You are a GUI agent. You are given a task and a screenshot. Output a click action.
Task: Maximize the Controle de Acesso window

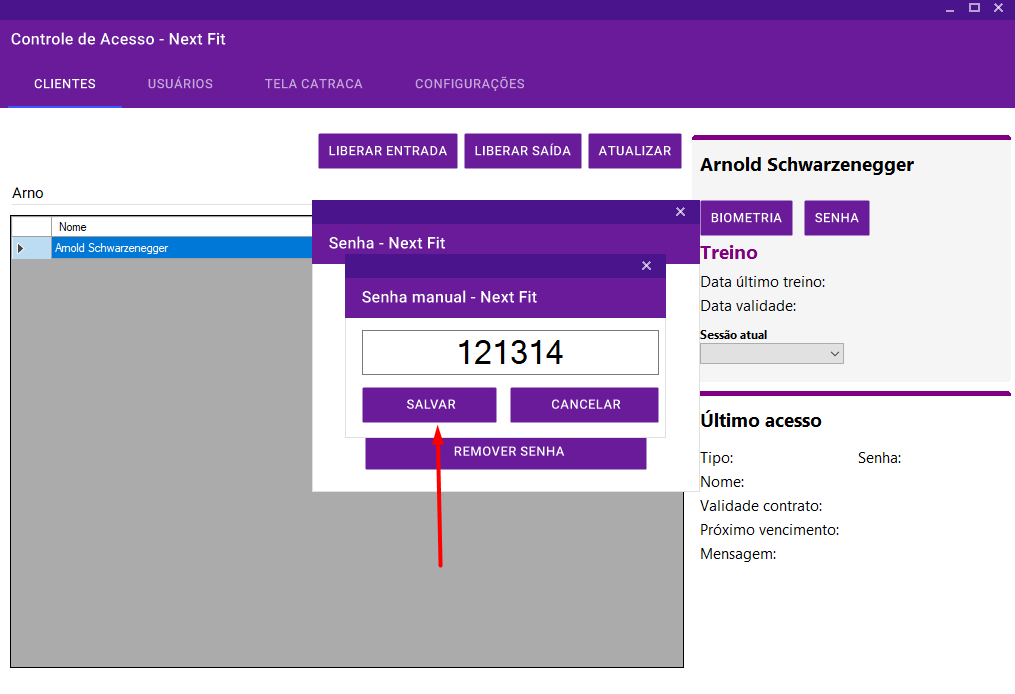tap(974, 8)
